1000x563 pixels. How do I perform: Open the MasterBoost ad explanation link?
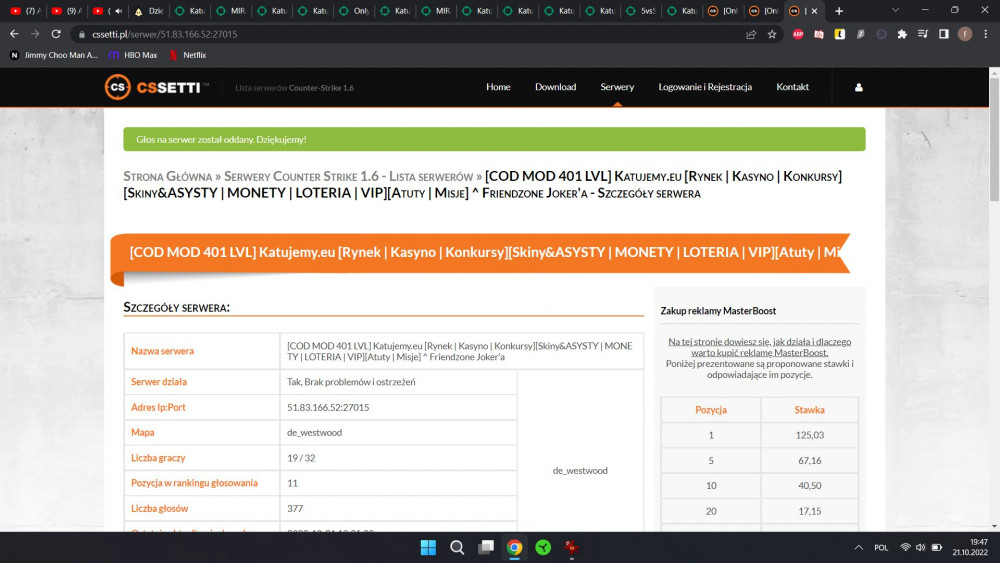click(759, 347)
